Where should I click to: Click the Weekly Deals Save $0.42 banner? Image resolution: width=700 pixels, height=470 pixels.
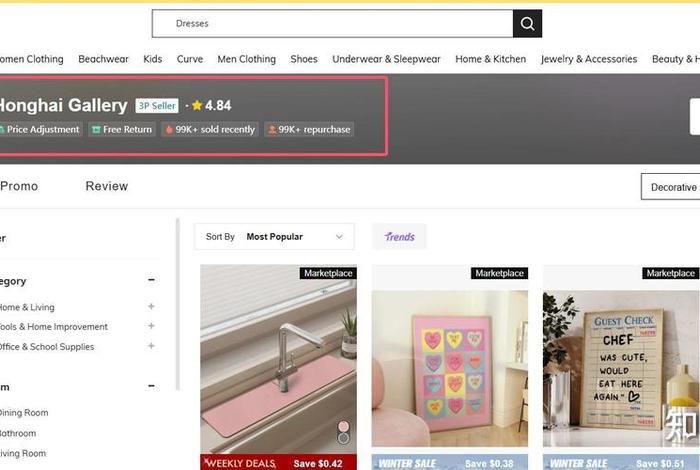point(278,462)
